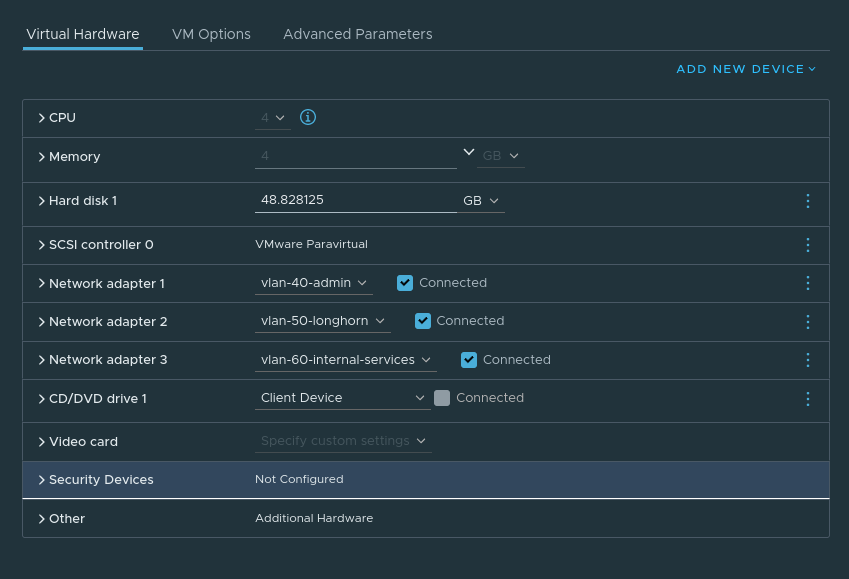Expand the Other hardware row
The image size is (849, 579).
coord(42,518)
